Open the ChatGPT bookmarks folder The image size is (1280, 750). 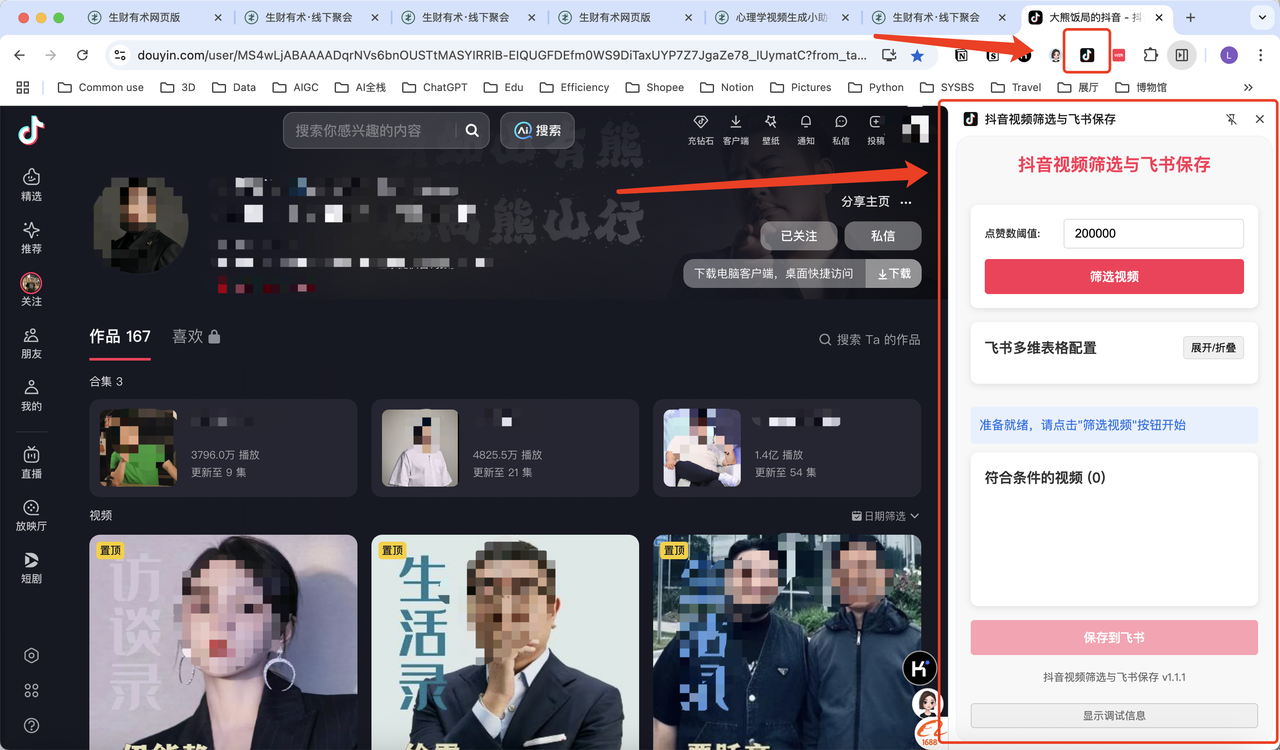pyautogui.click(x=435, y=87)
